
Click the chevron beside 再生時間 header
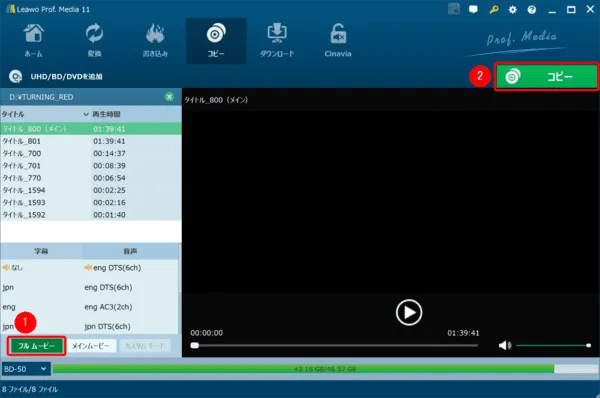point(86,114)
